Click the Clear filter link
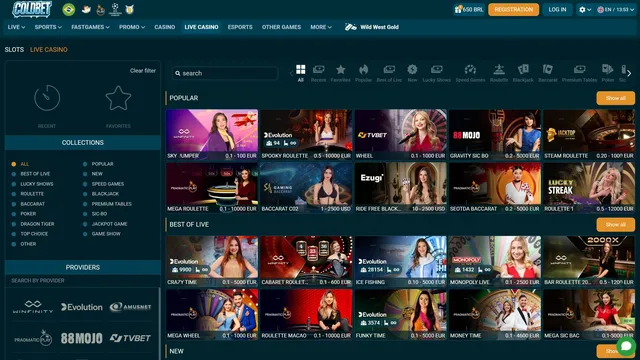The image size is (640, 360). pos(143,71)
